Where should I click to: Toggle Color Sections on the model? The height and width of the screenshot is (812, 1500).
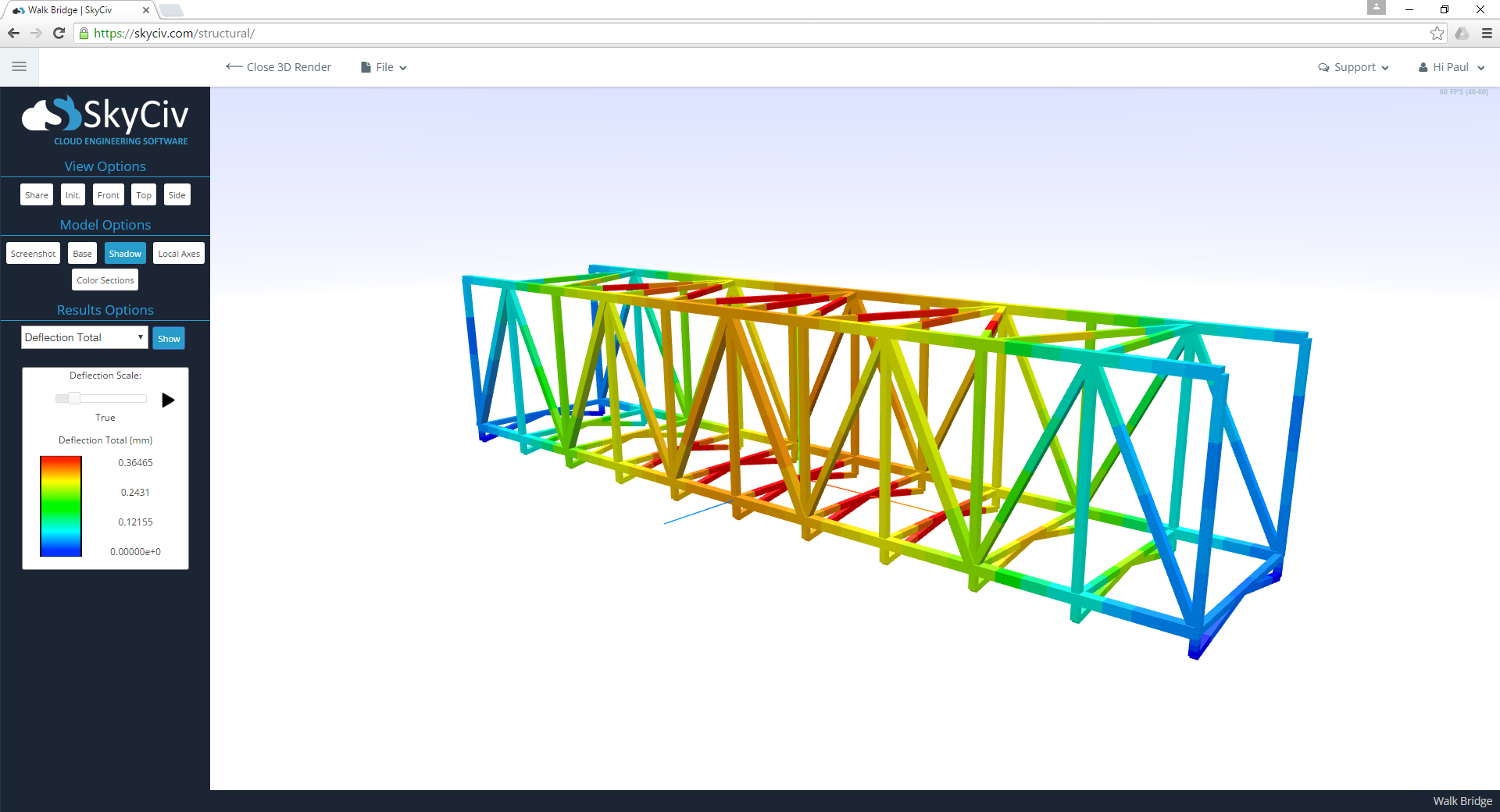pyautogui.click(x=104, y=280)
